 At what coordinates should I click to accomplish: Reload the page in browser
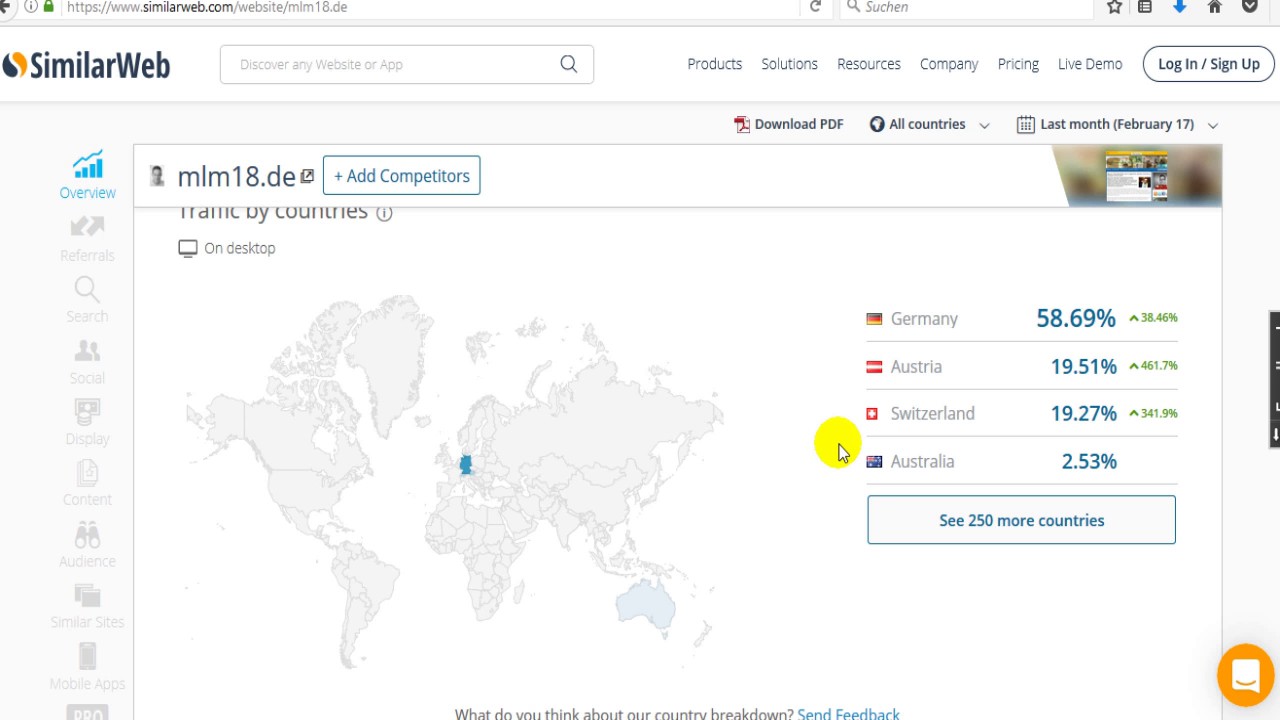pos(815,7)
